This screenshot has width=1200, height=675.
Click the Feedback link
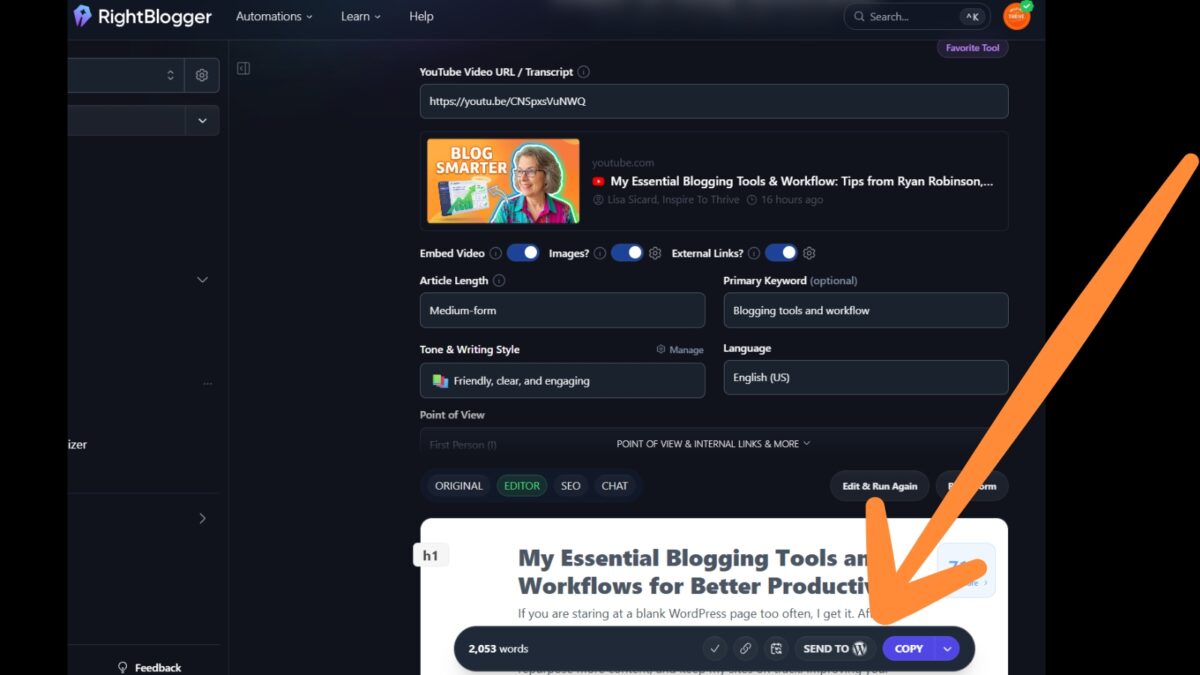click(x=158, y=667)
